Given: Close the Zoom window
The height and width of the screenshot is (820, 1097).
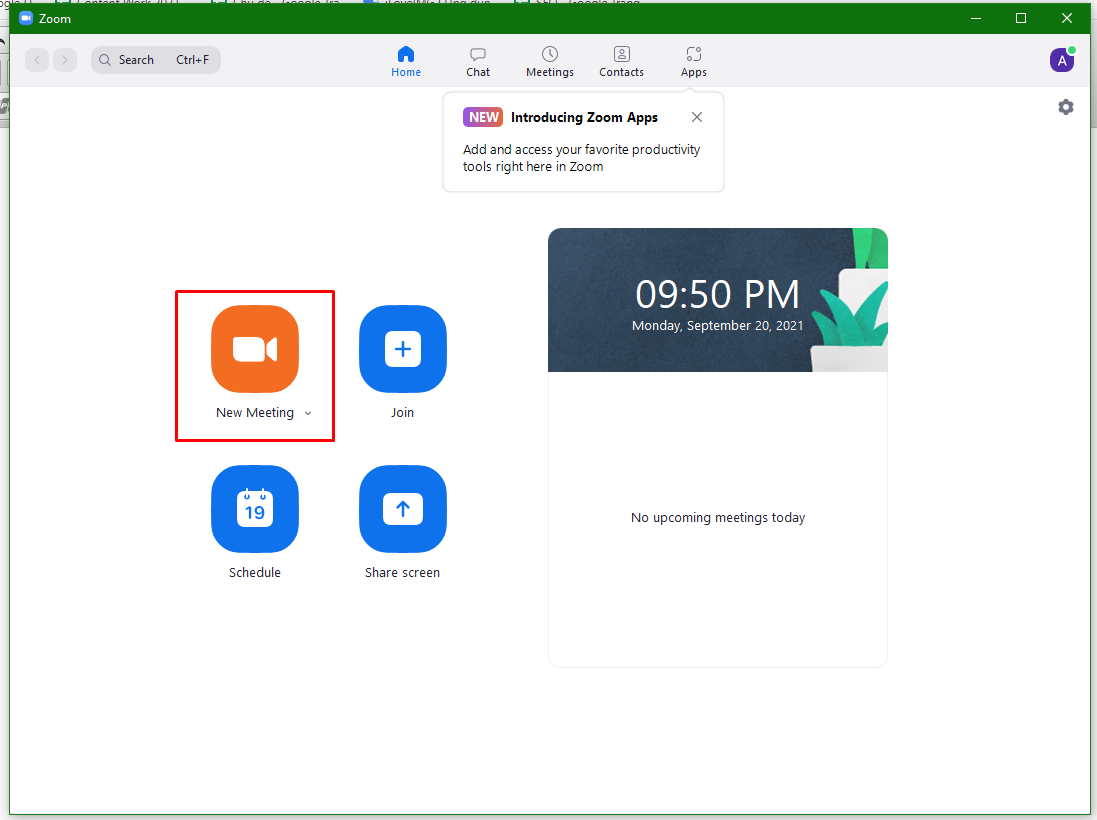Looking at the screenshot, I should pyautogui.click(x=1066, y=18).
